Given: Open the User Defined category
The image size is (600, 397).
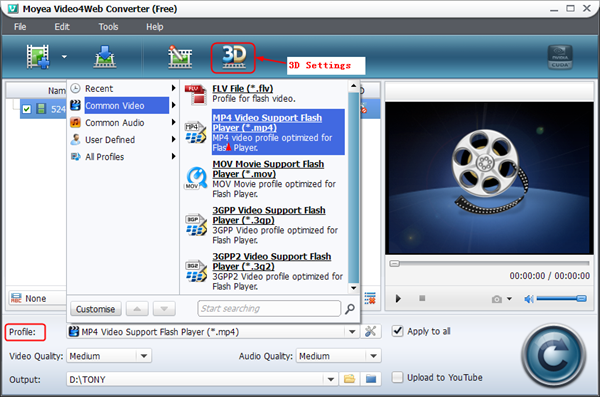Looking at the screenshot, I should (x=122, y=140).
